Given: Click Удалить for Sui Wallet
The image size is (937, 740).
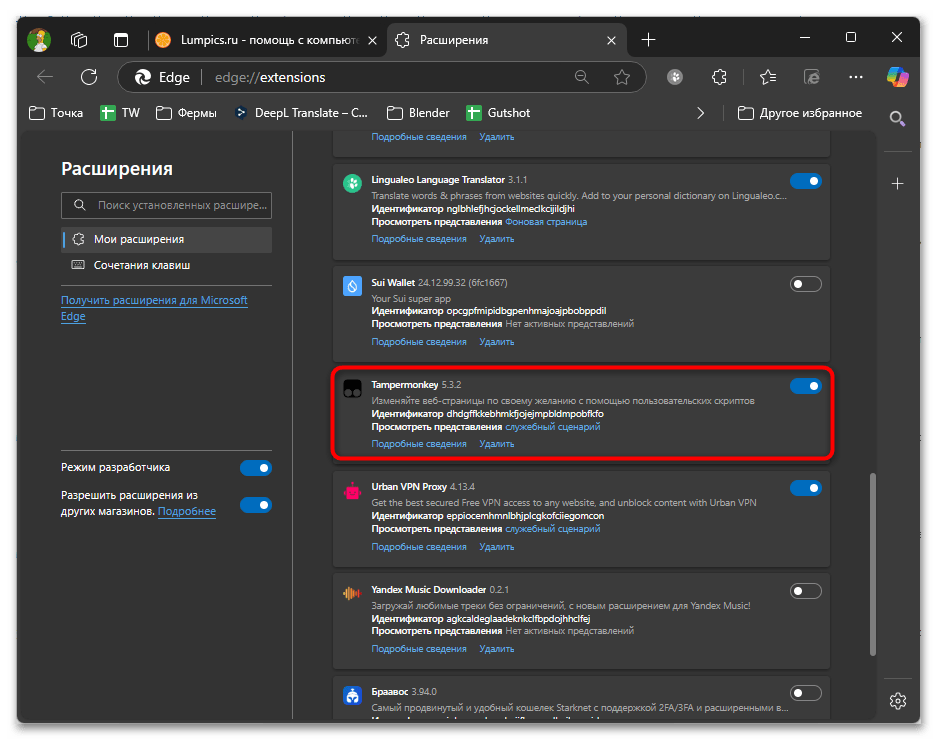Looking at the screenshot, I should 497,342.
